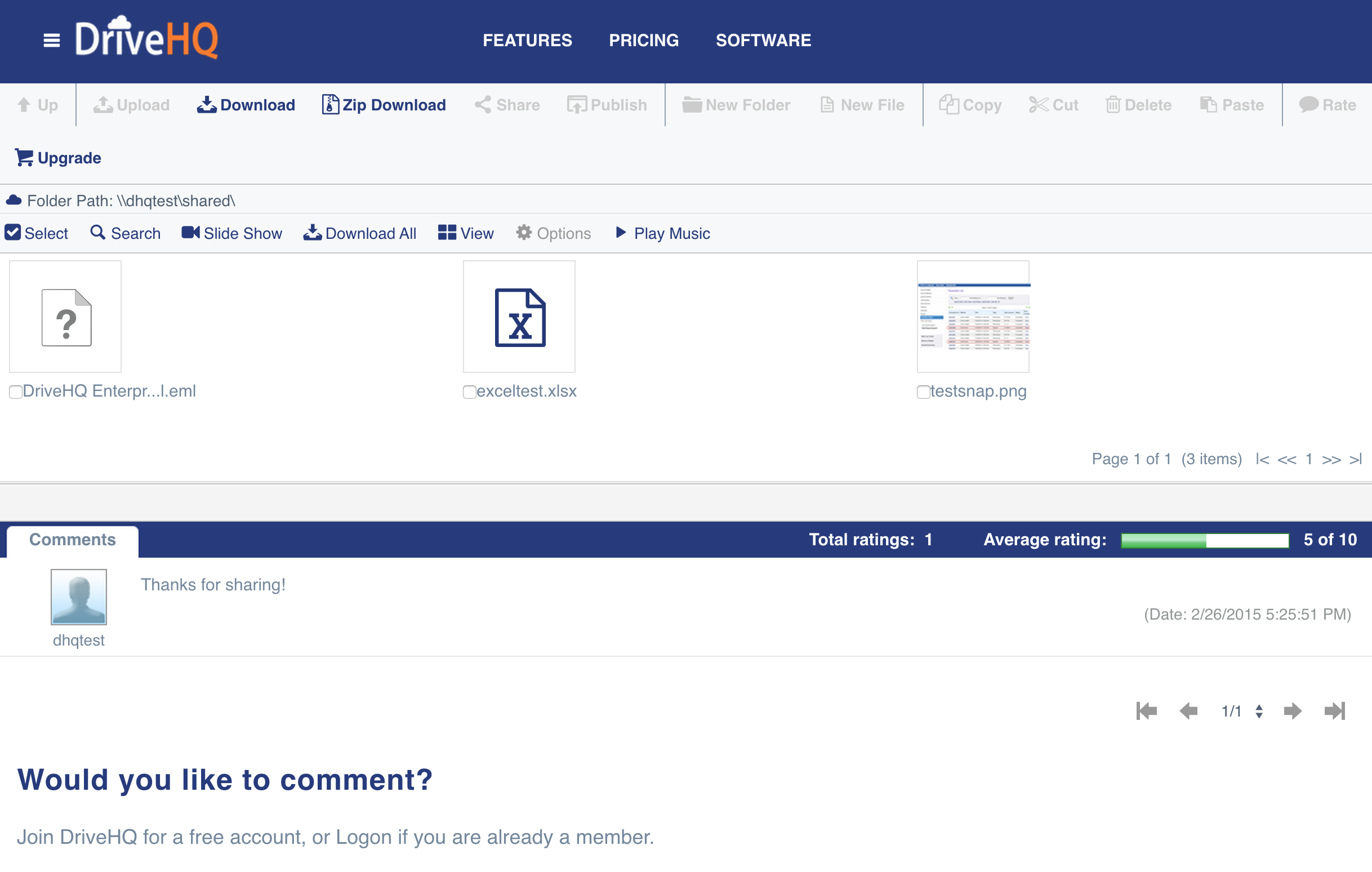Open the testsnap.png thumbnail
This screenshot has height=872, width=1372.
973,317
